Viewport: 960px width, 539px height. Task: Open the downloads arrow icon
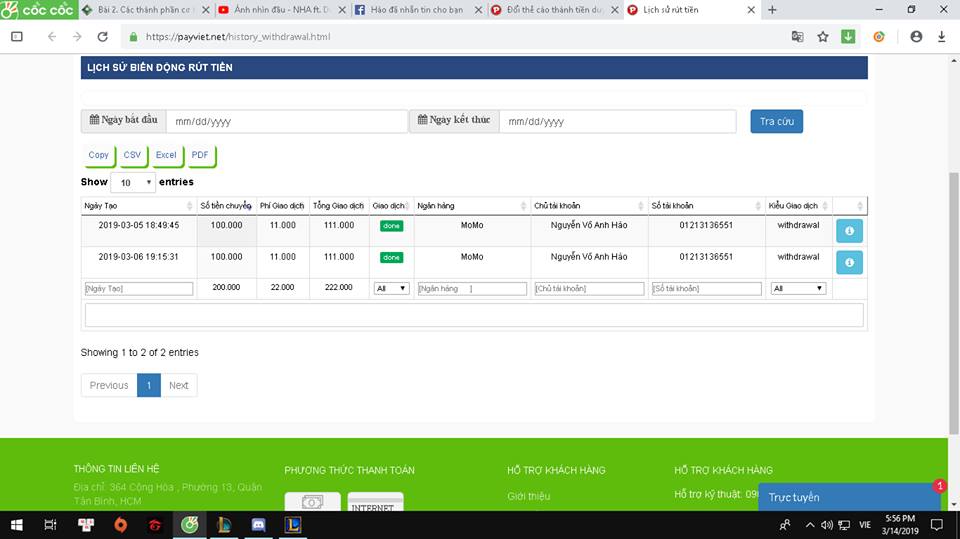(x=942, y=37)
